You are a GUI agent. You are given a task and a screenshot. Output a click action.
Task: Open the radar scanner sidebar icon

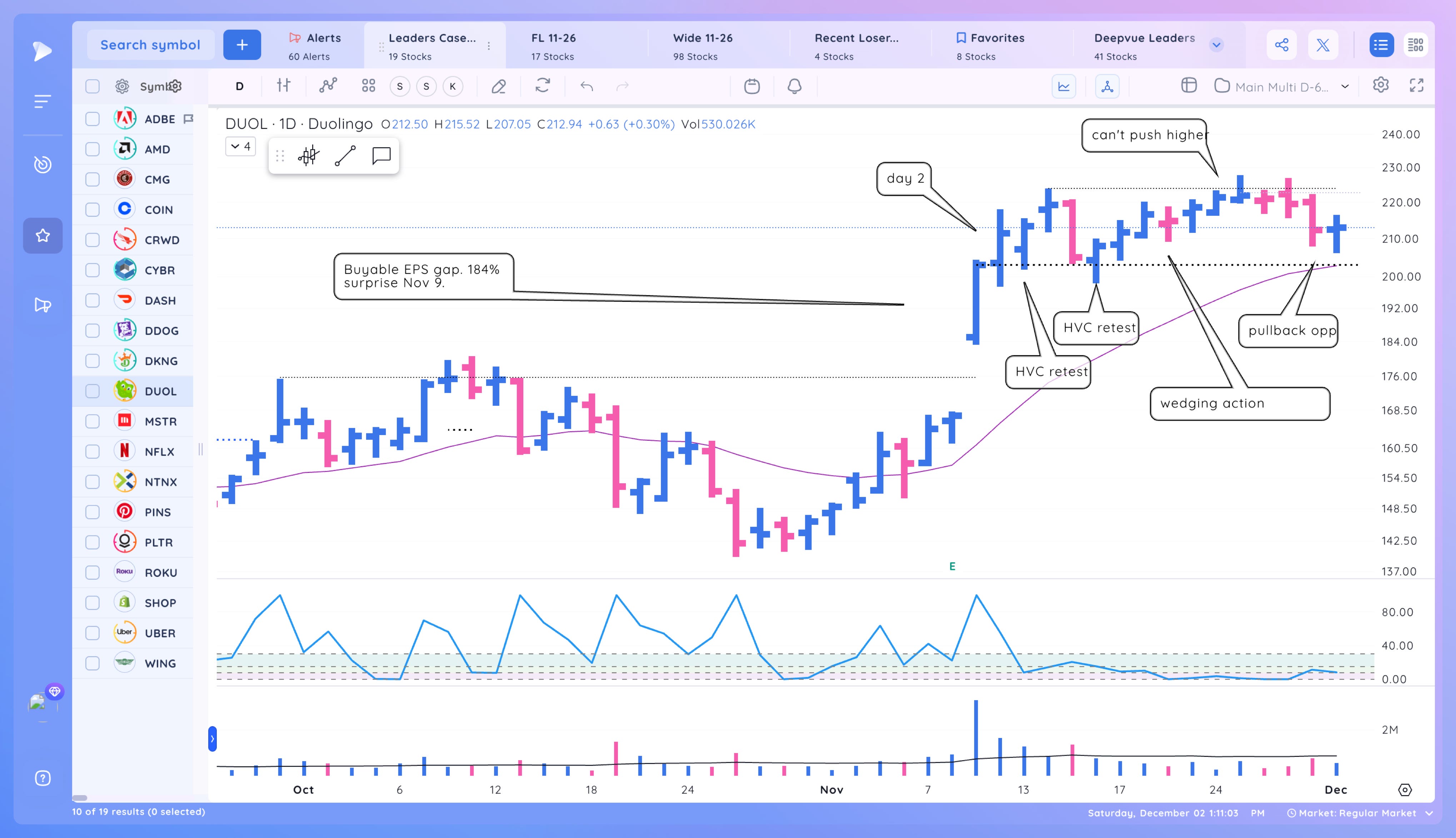(43, 165)
